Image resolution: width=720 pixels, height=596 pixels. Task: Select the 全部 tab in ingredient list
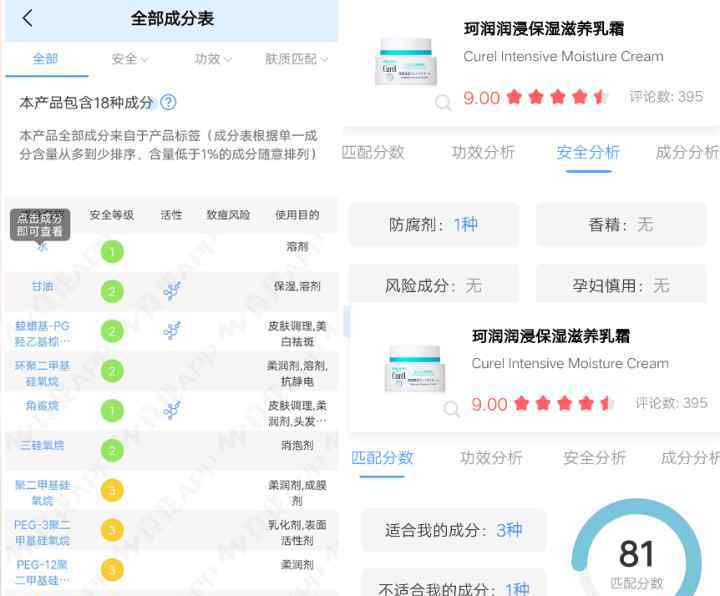pyautogui.click(x=45, y=59)
